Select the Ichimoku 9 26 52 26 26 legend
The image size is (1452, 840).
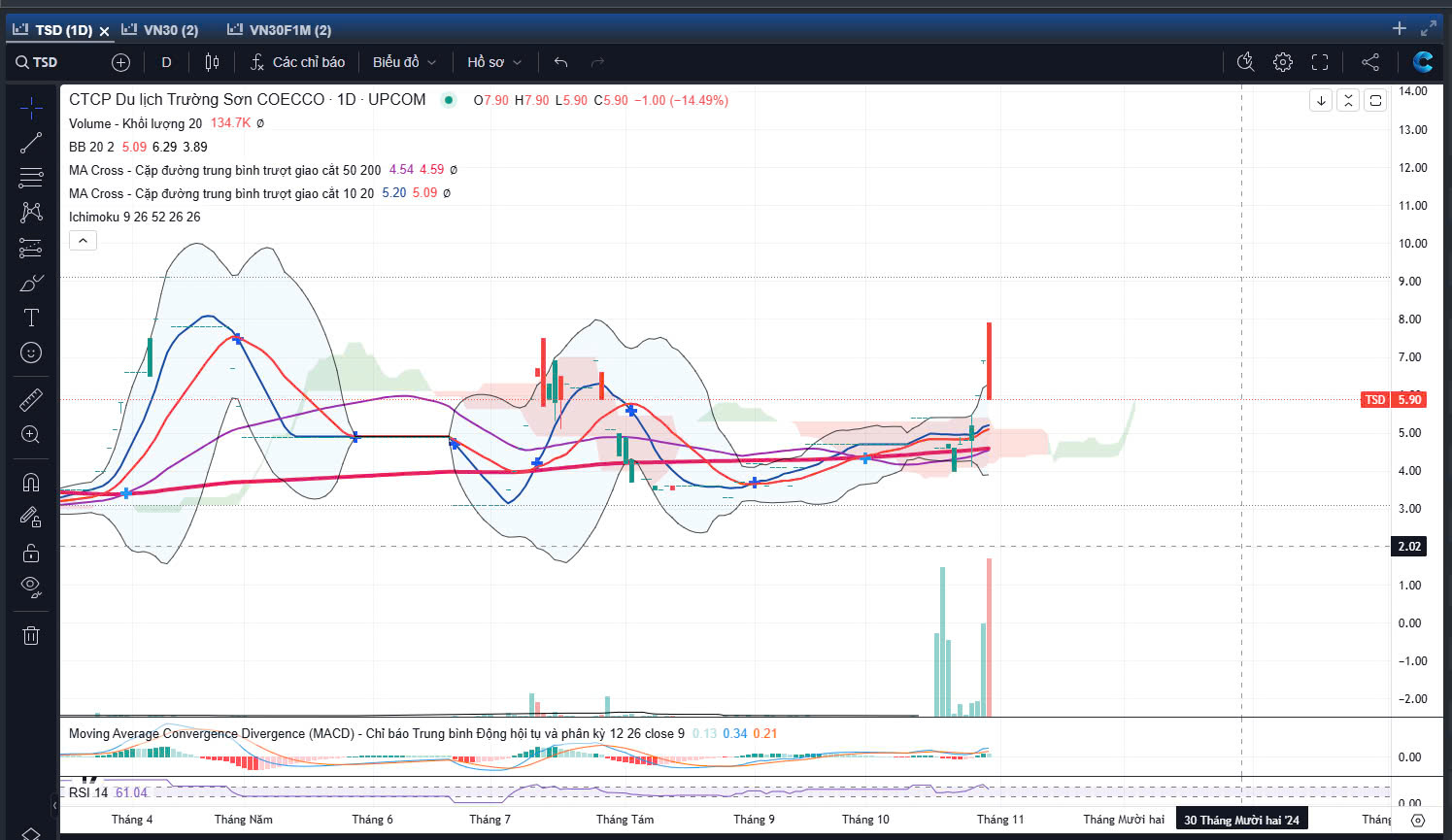135,217
